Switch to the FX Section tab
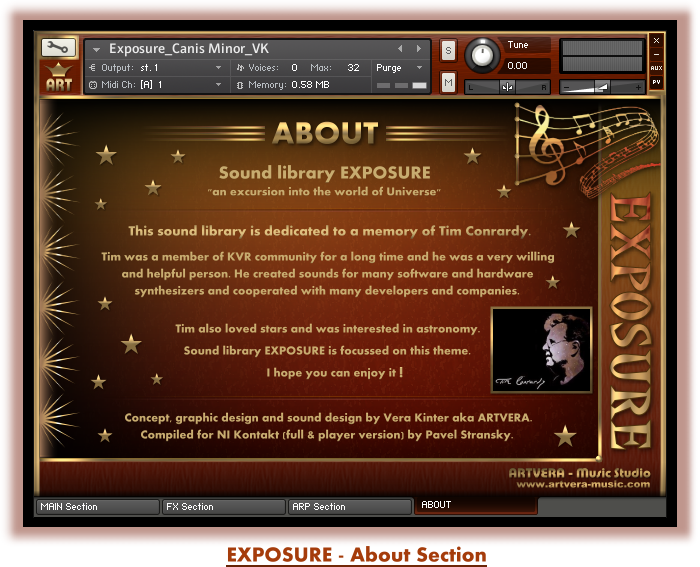This screenshot has height=567, width=700. pyautogui.click(x=223, y=507)
